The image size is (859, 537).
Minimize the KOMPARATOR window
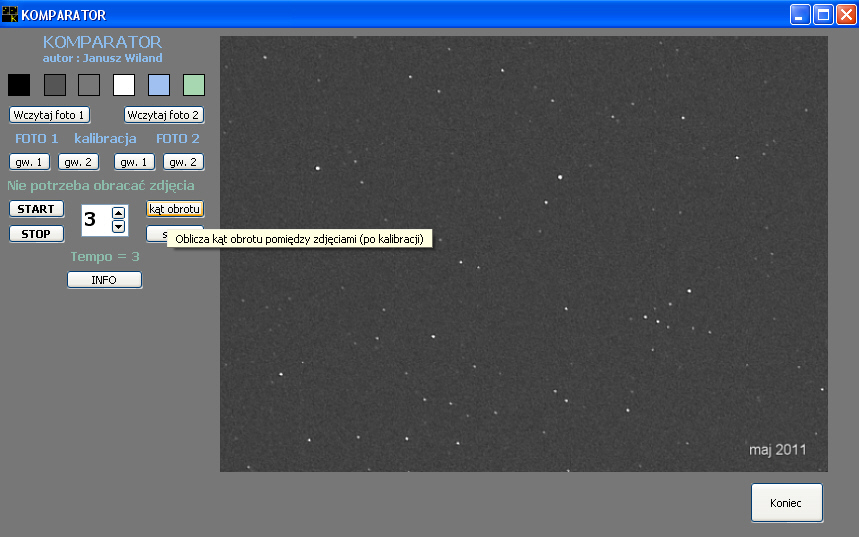[x=800, y=15]
